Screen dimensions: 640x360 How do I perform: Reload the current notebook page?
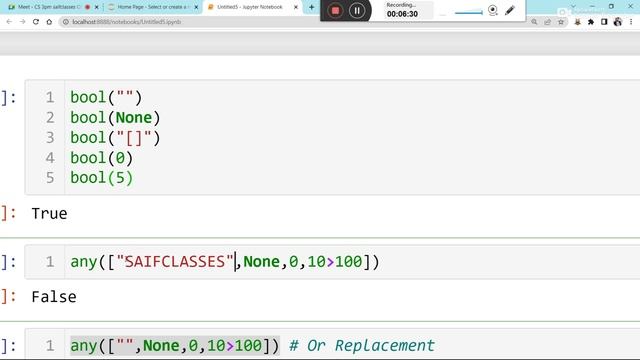(x=36, y=22)
